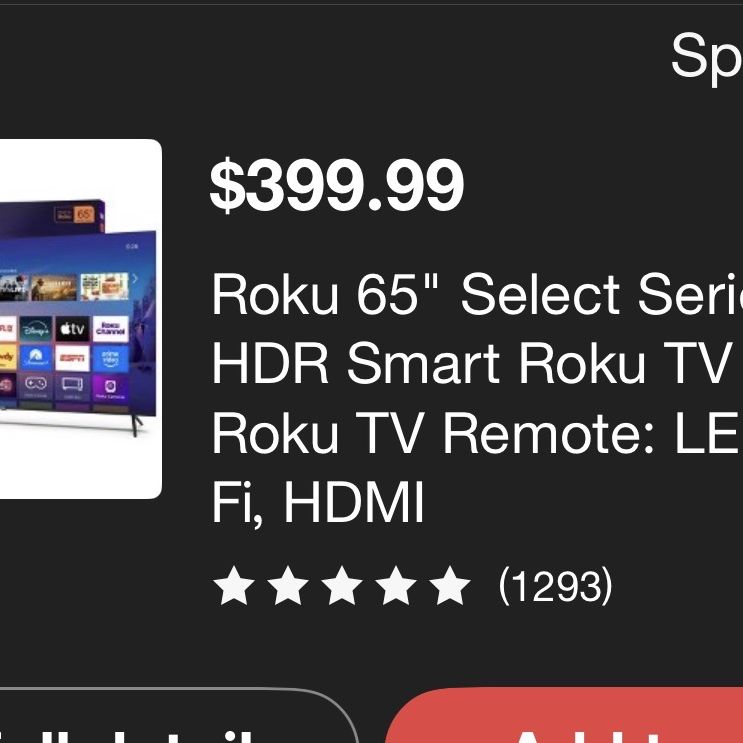The width and height of the screenshot is (743, 743).
Task: Click the Sponsored label at top right
Action: point(707,57)
